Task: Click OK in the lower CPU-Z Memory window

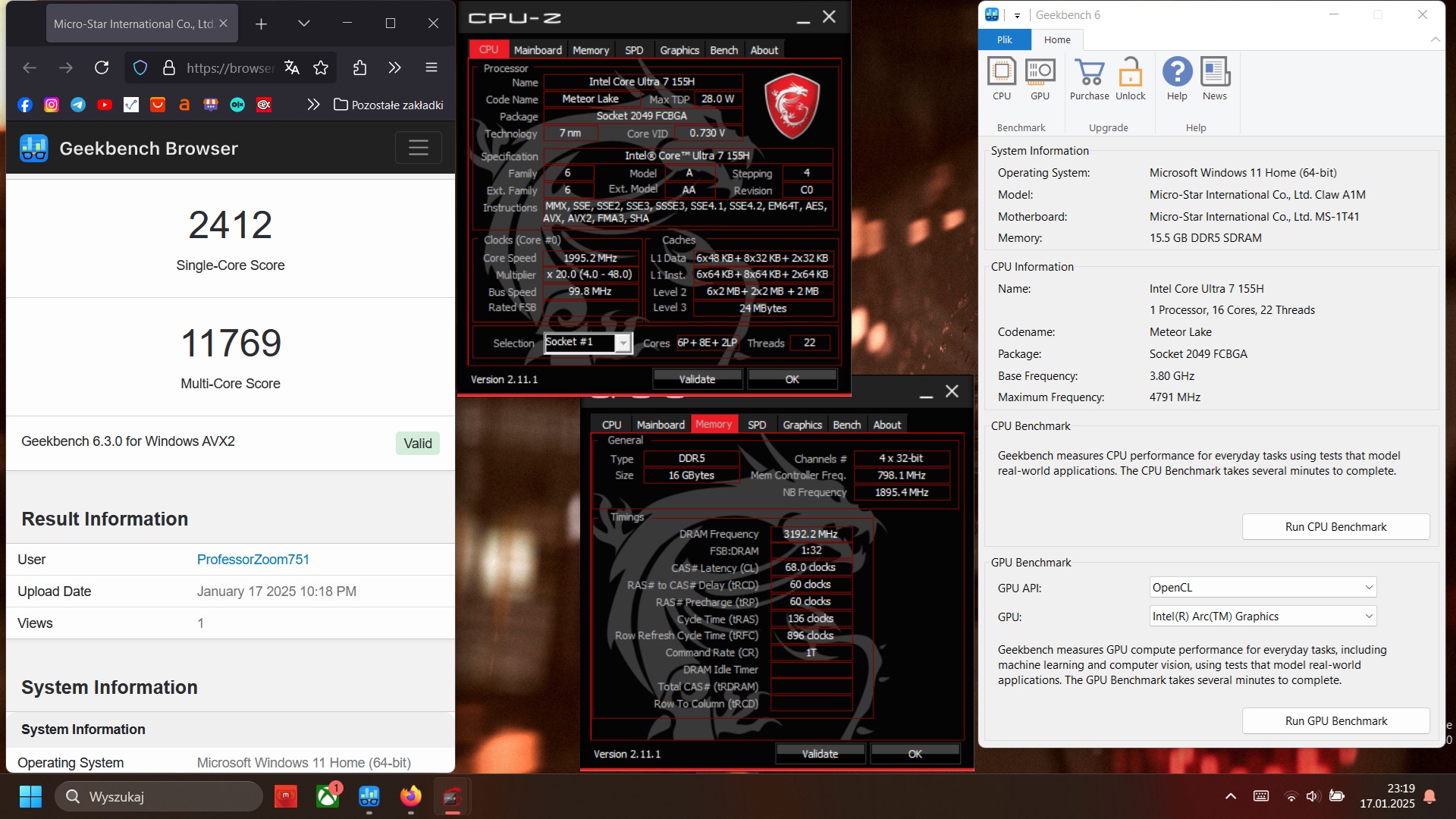Action: [x=915, y=754]
